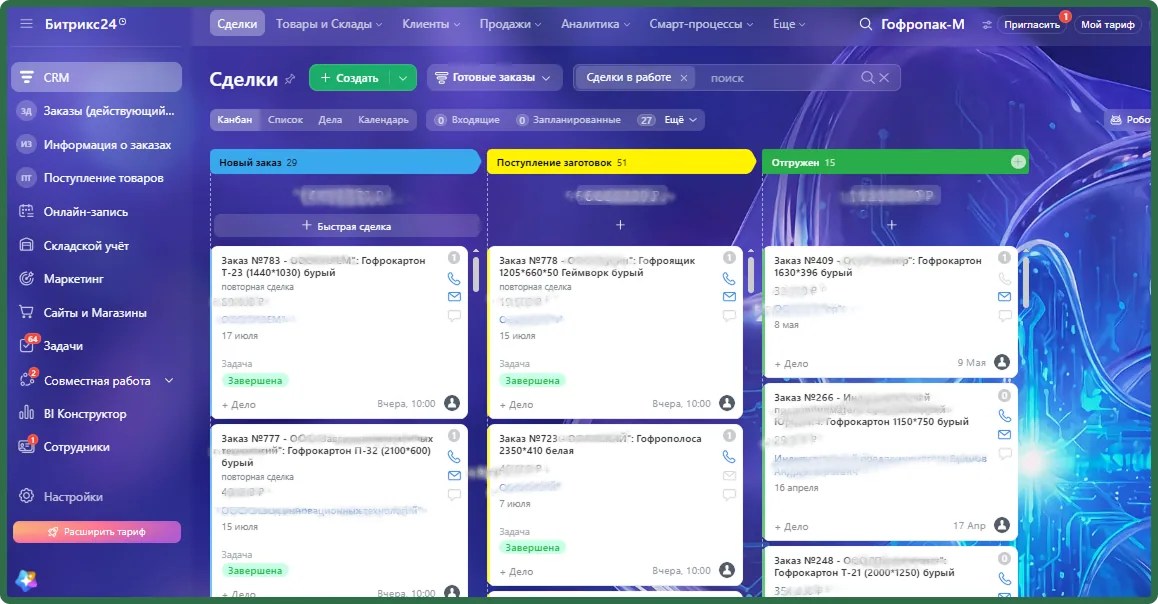Click the blue Новый заказ stage header
This screenshot has height=604, width=1158.
pyautogui.click(x=345, y=162)
